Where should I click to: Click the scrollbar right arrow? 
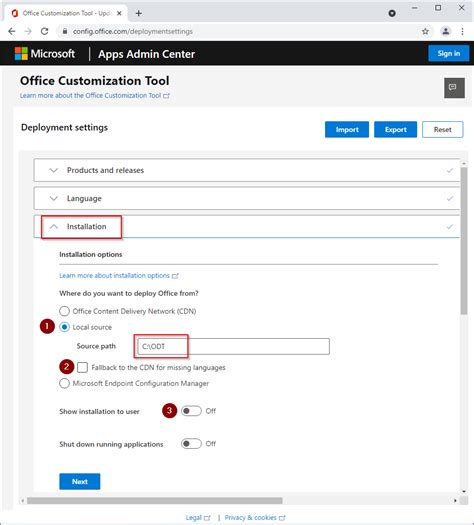tap(455, 501)
